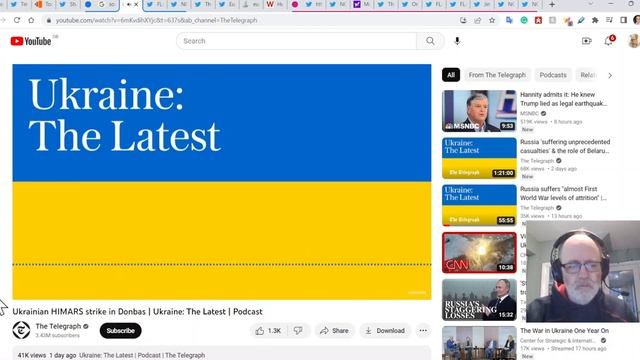Start voice search with the microphone icon
The height and width of the screenshot is (360, 640).
pyautogui.click(x=457, y=41)
